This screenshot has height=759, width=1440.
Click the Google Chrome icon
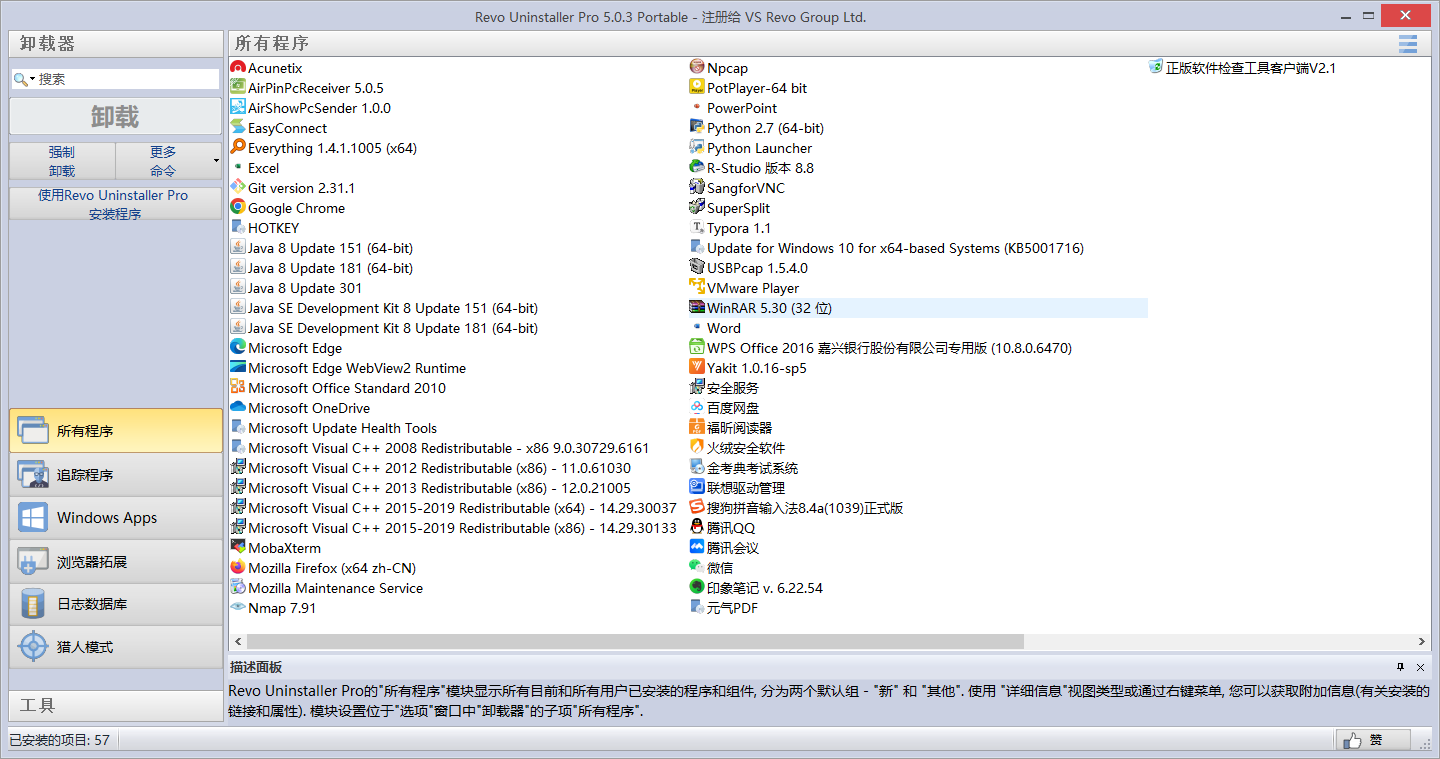(x=238, y=208)
